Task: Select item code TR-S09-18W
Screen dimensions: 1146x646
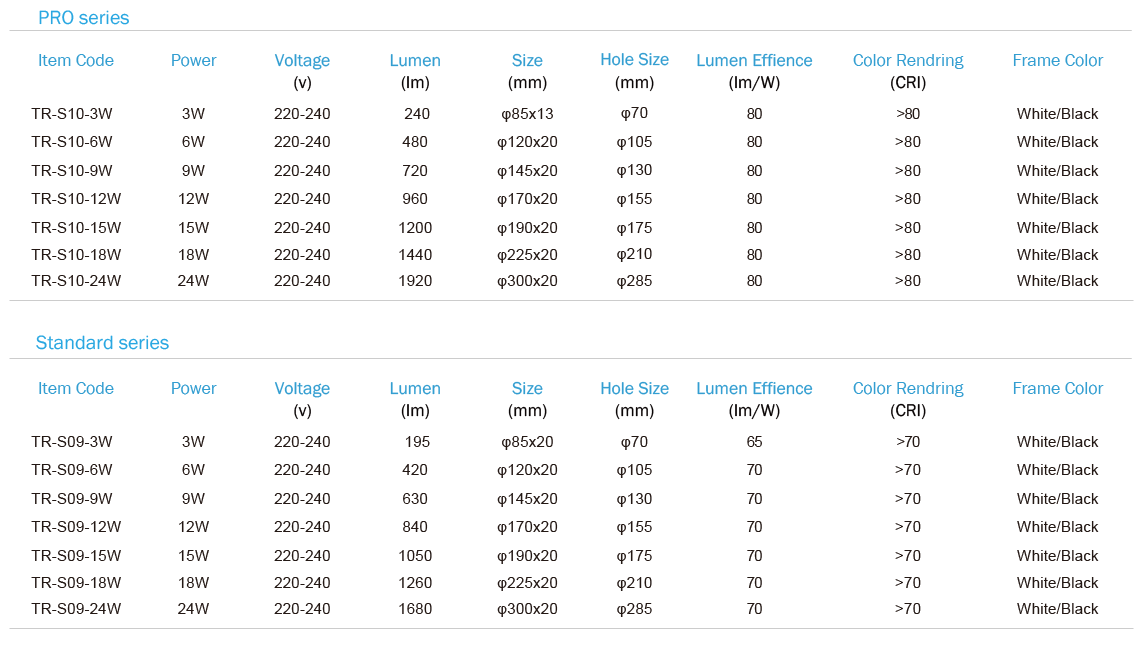Action: tap(76, 583)
